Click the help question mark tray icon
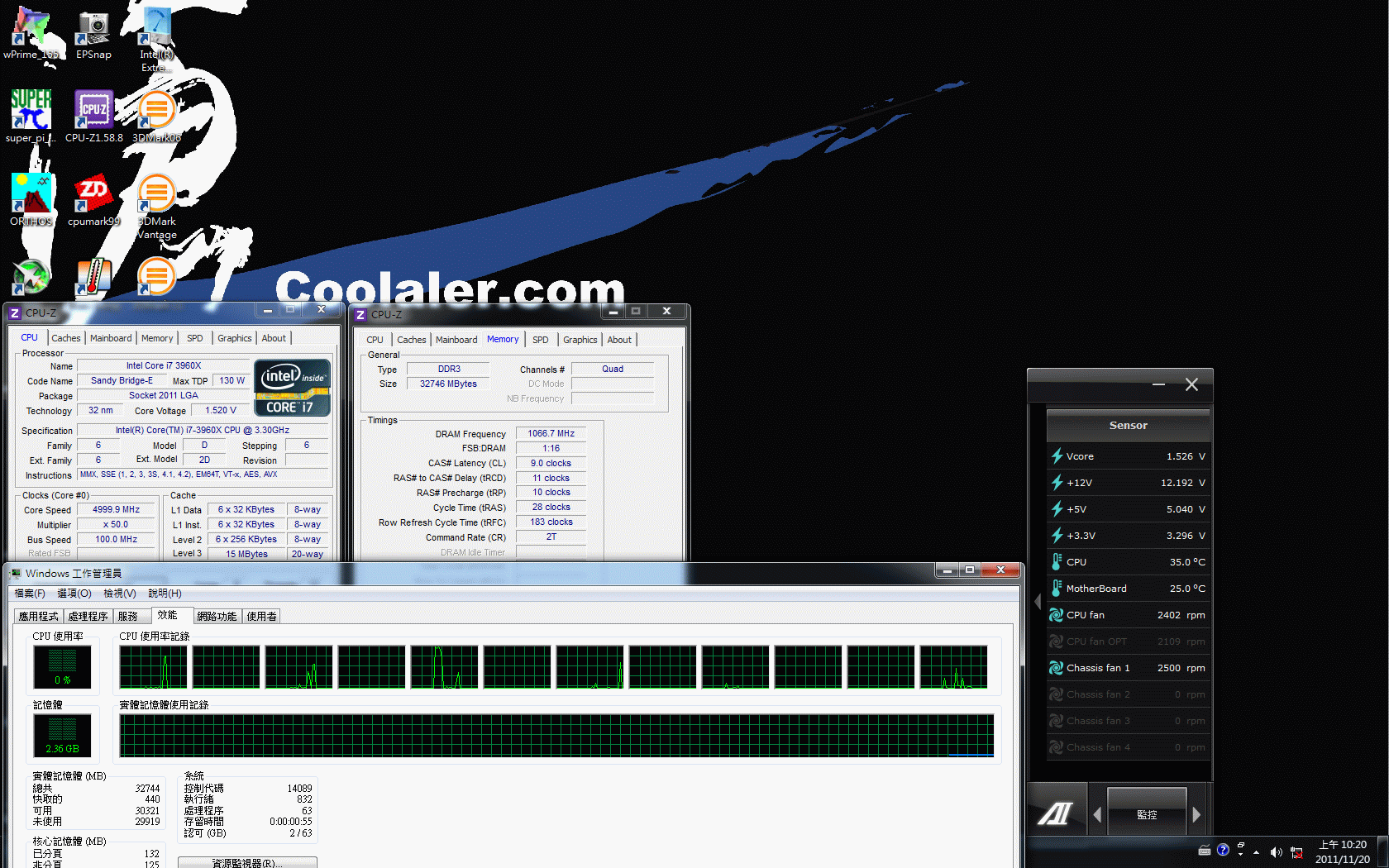This screenshot has height=868, width=1389. [1223, 850]
